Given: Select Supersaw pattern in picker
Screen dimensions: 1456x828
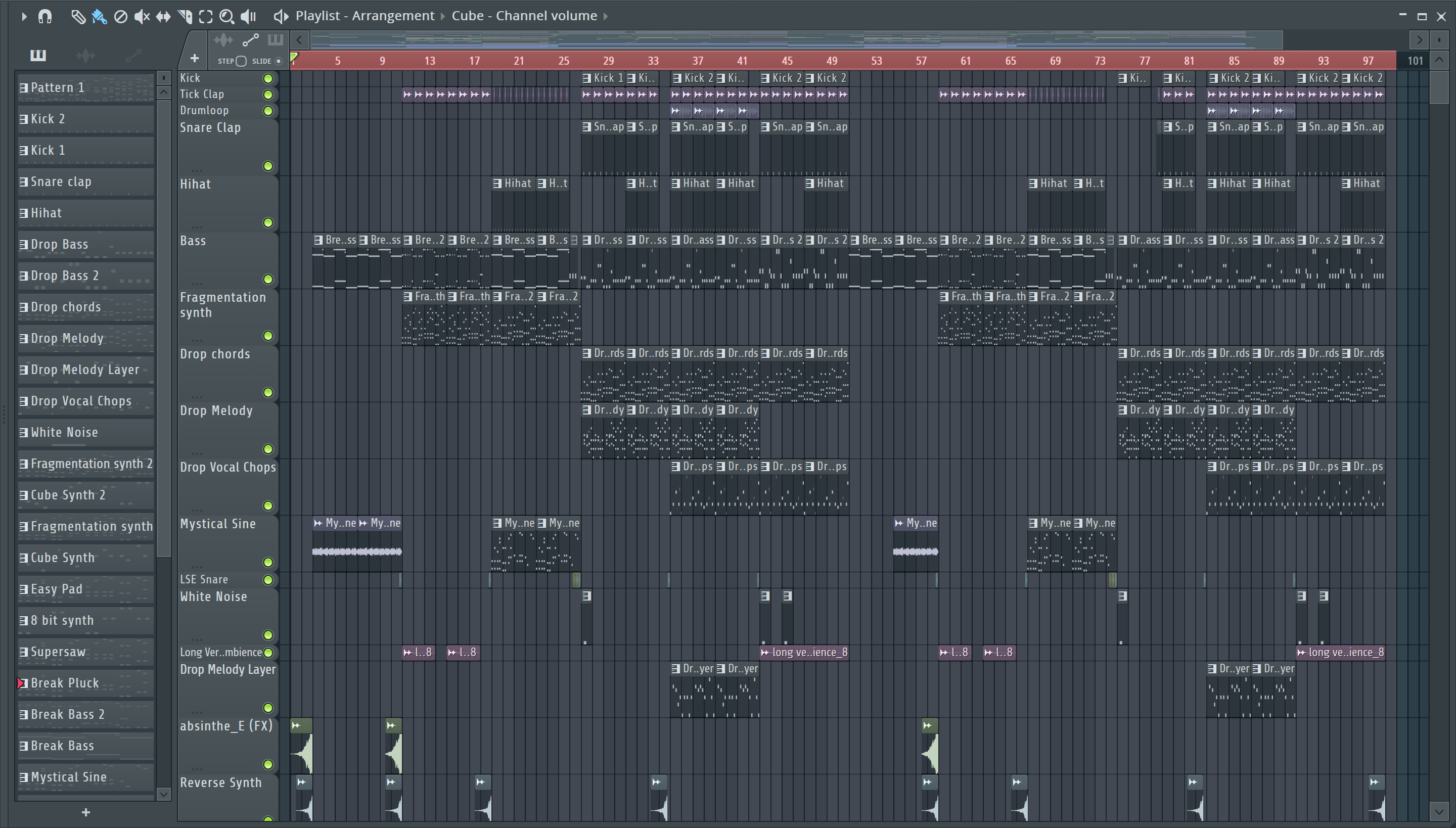Looking at the screenshot, I should pos(86,652).
